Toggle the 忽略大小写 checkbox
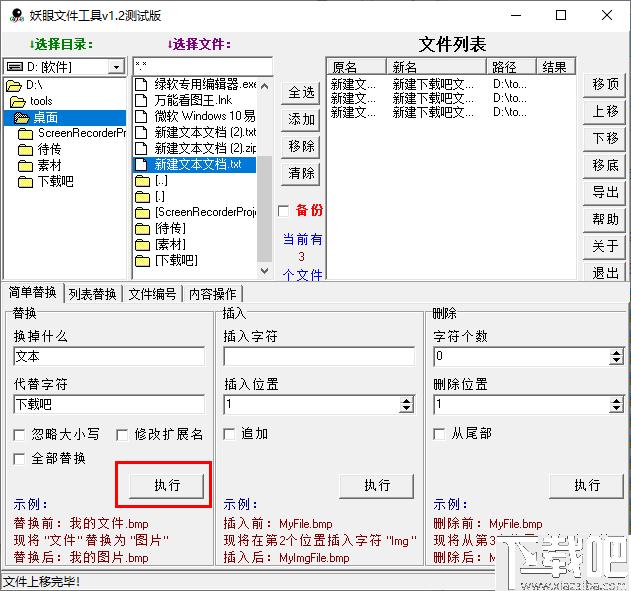631x591 pixels. [x=19, y=434]
